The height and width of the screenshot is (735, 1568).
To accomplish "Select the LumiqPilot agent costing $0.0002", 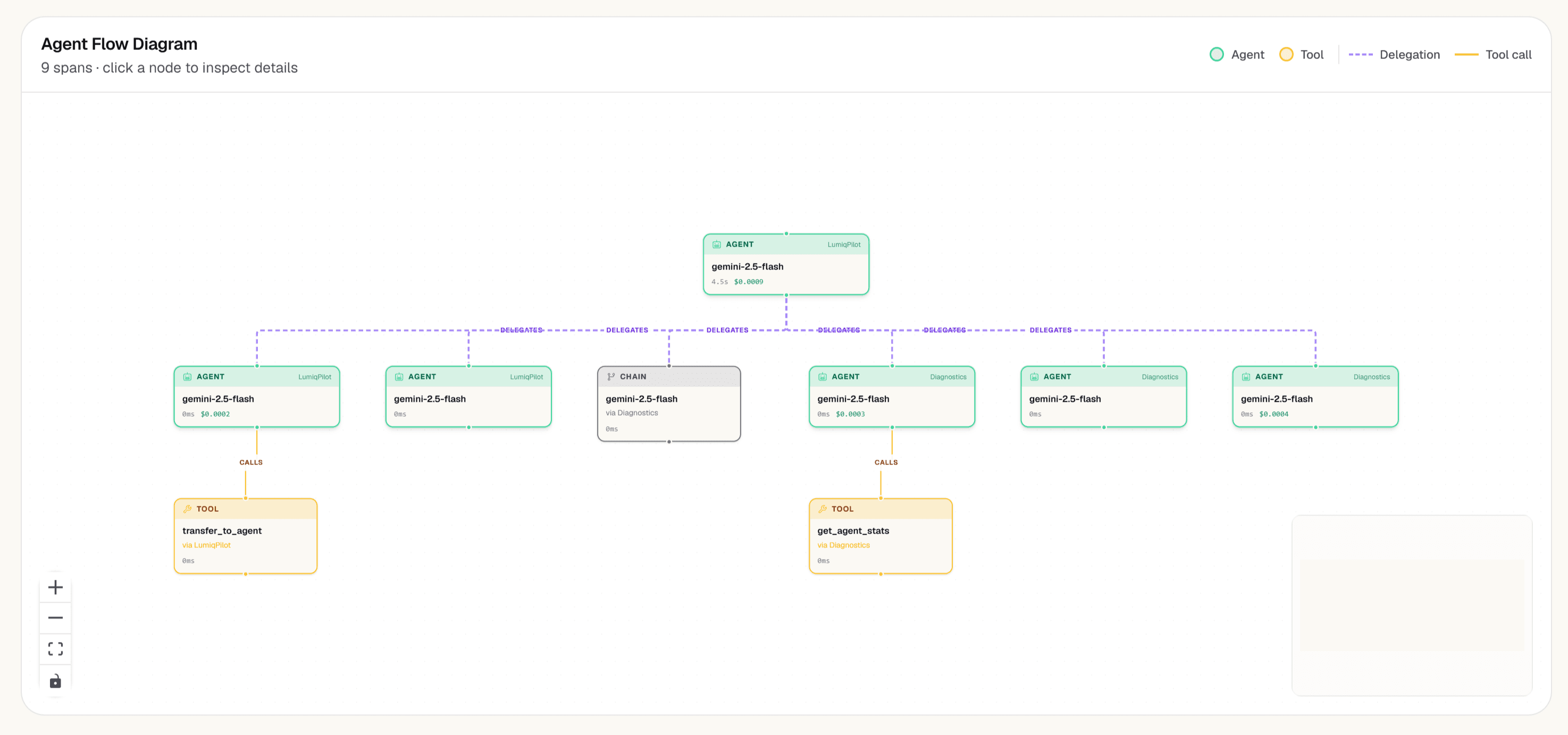I will (257, 396).
